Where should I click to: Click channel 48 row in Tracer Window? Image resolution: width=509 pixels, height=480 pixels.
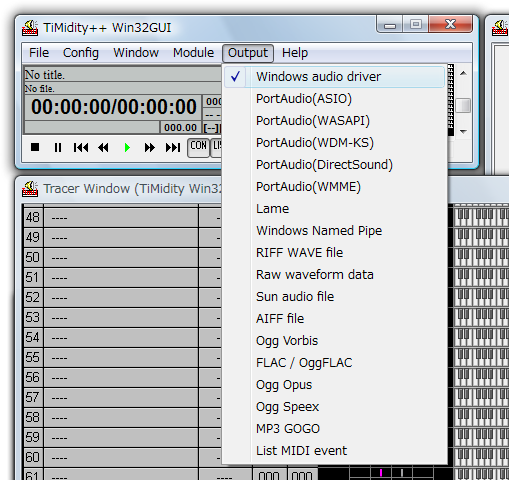tap(123, 218)
